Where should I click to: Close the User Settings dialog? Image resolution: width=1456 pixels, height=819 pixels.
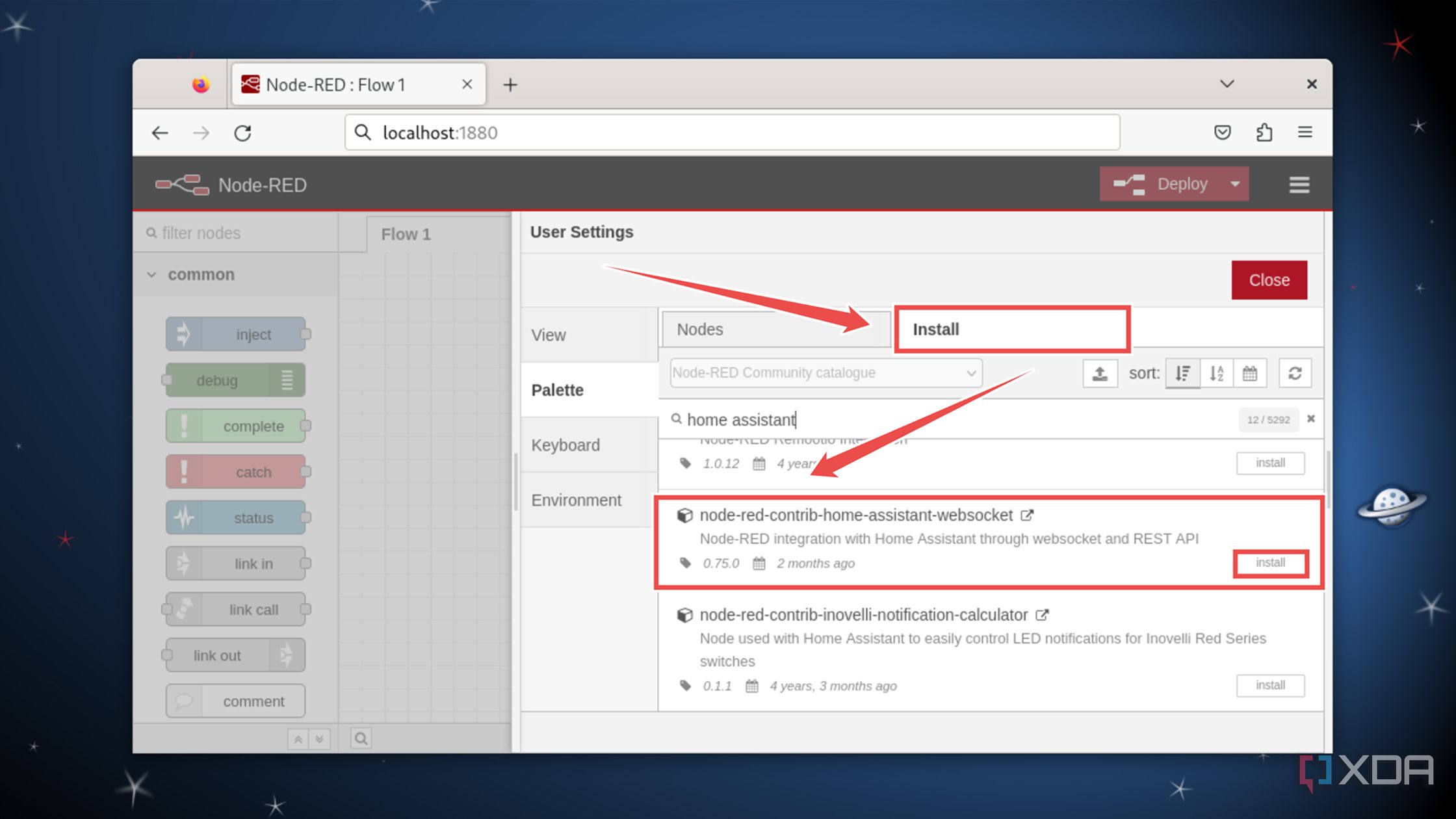tap(1268, 279)
